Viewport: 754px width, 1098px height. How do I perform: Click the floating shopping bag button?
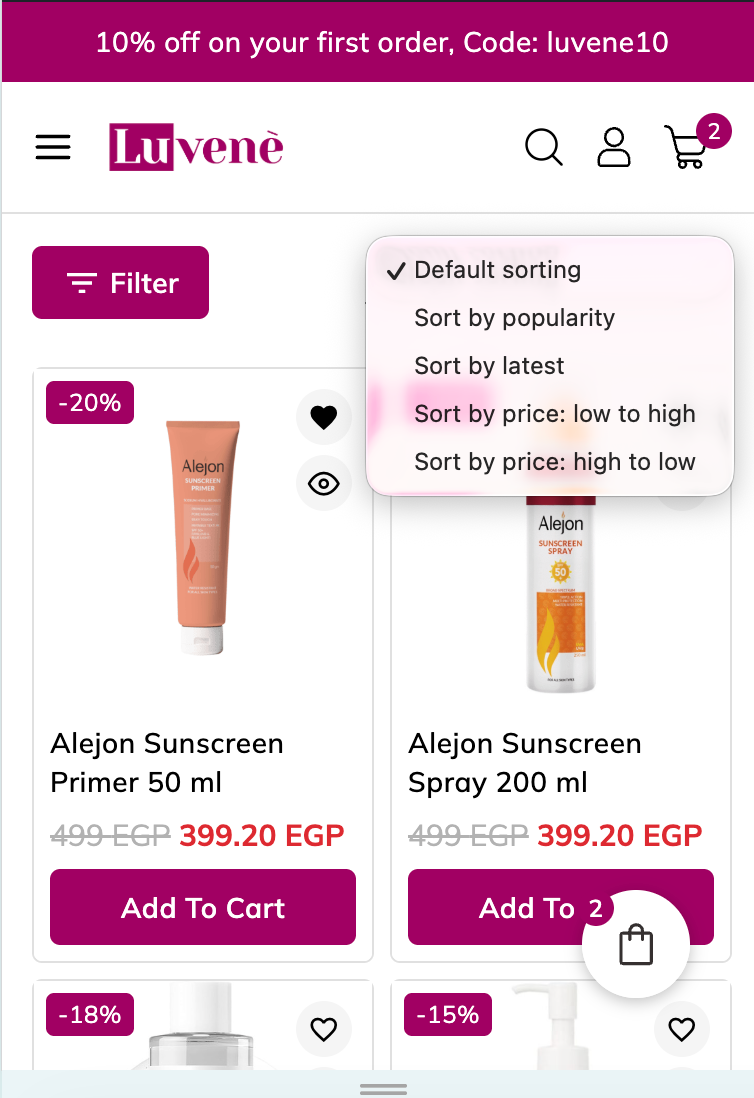(636, 944)
